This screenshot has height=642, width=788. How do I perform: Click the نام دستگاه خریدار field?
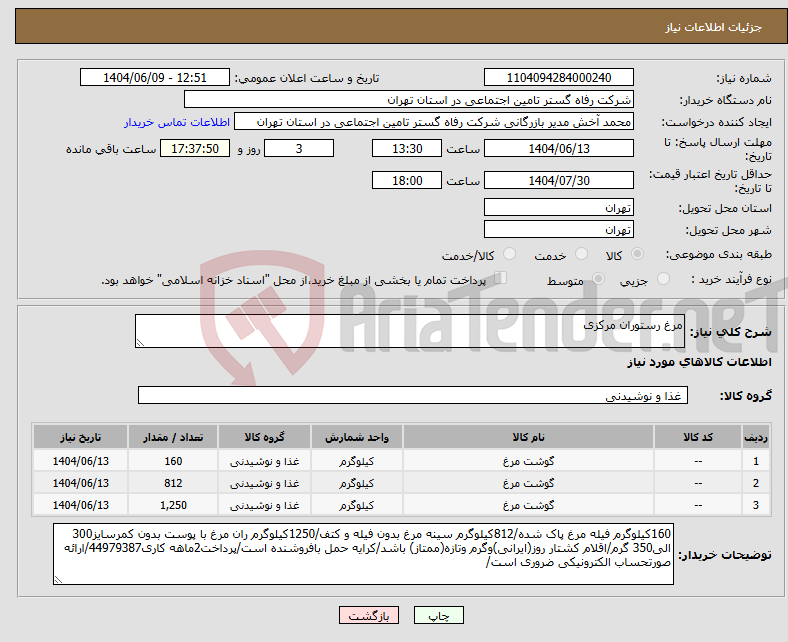[409, 100]
